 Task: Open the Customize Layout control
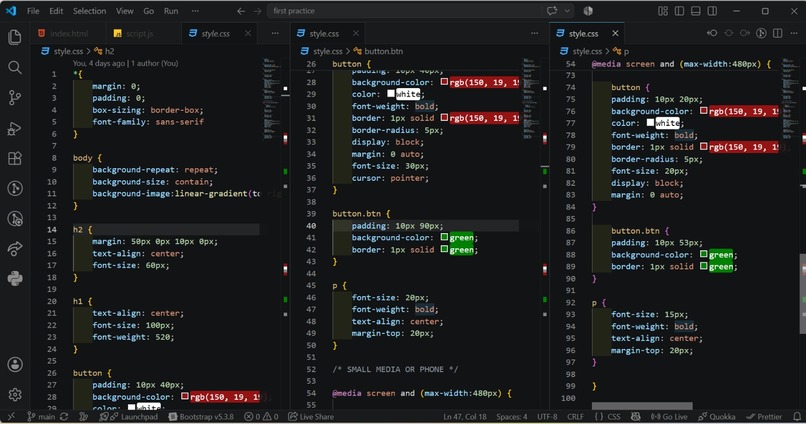tap(663, 11)
